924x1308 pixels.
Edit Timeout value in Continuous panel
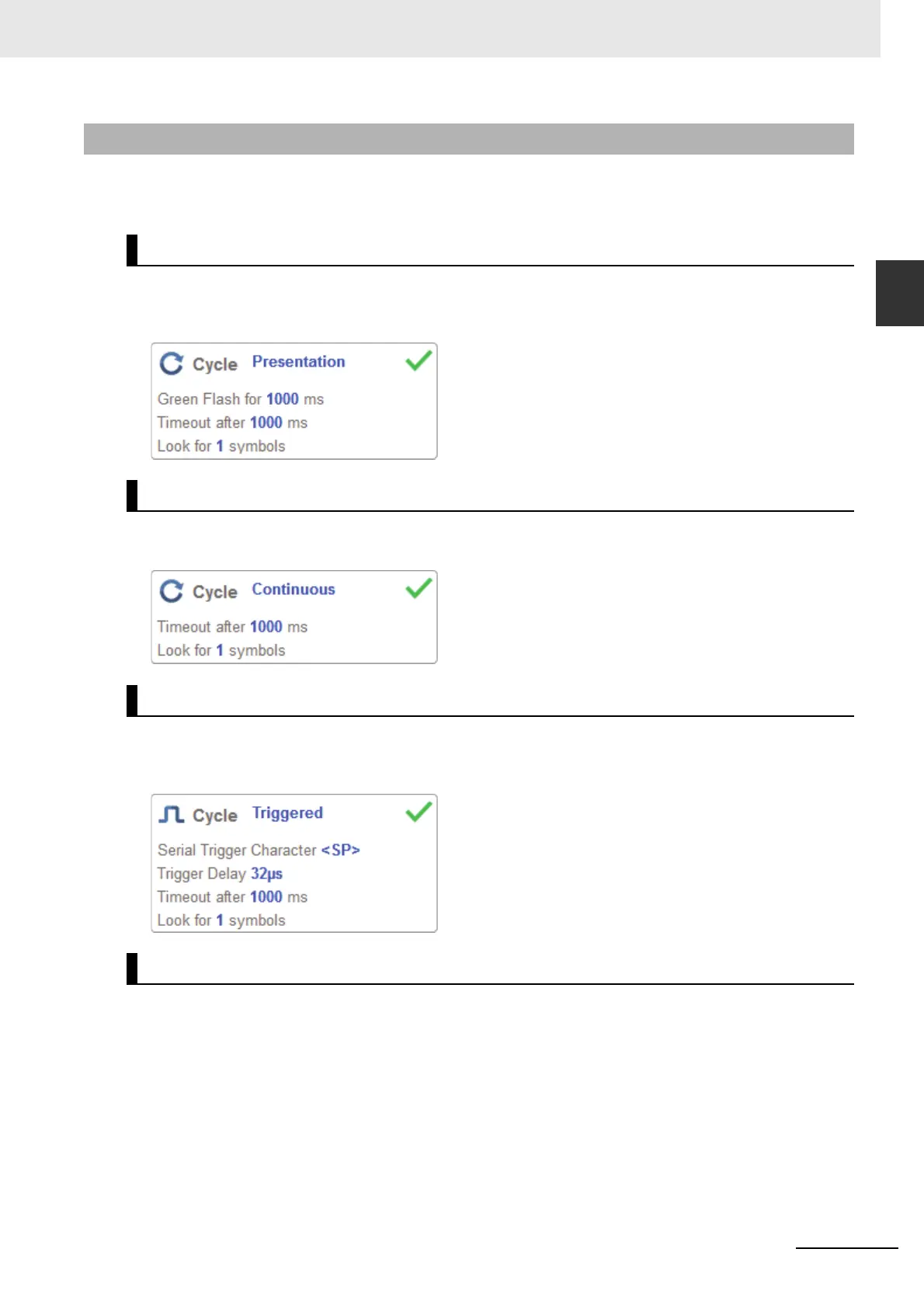tap(266, 627)
